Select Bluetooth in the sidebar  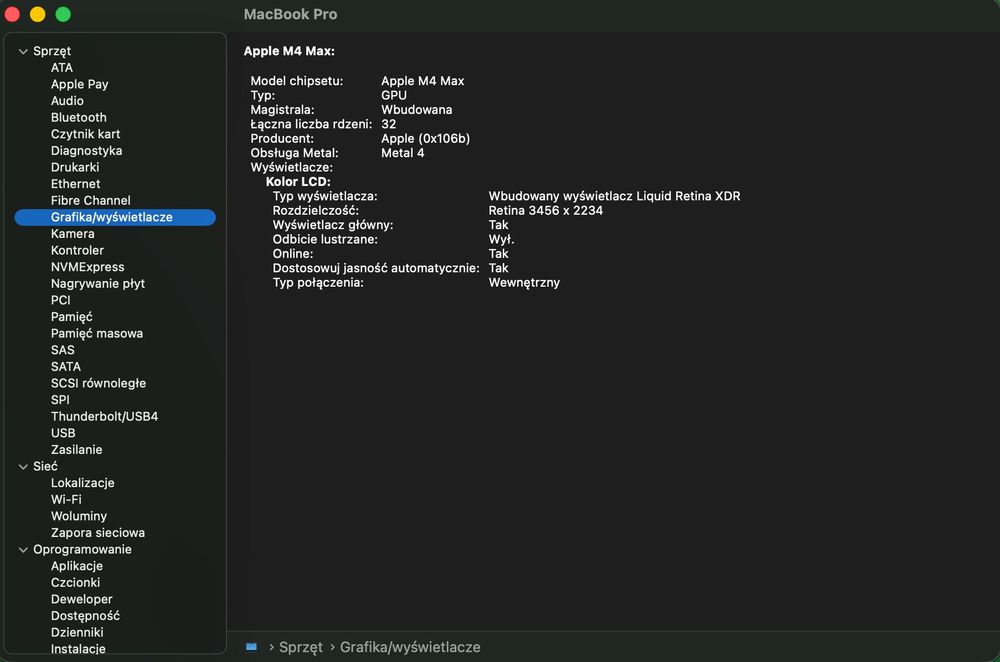pyautogui.click(x=78, y=117)
